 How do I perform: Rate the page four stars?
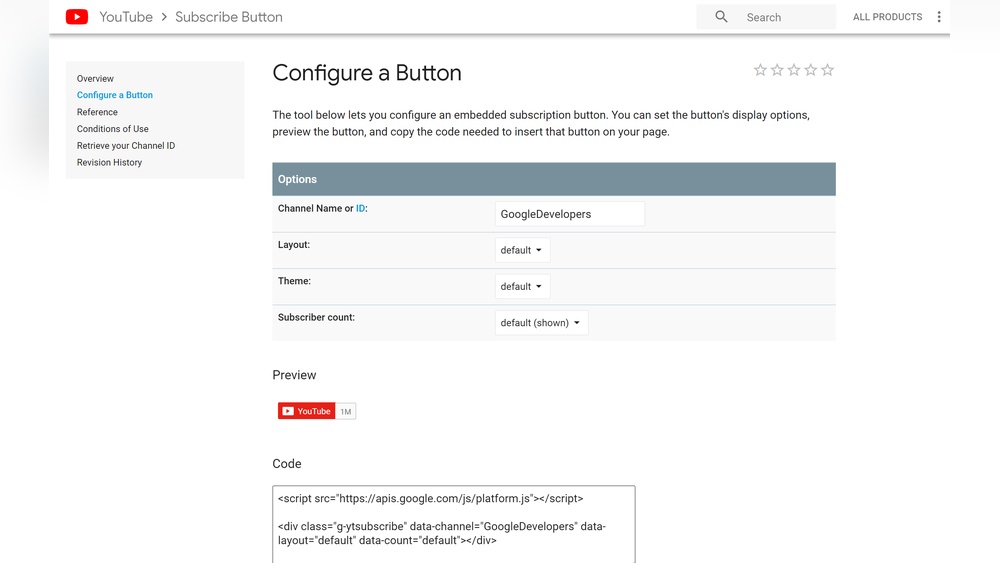tap(811, 70)
